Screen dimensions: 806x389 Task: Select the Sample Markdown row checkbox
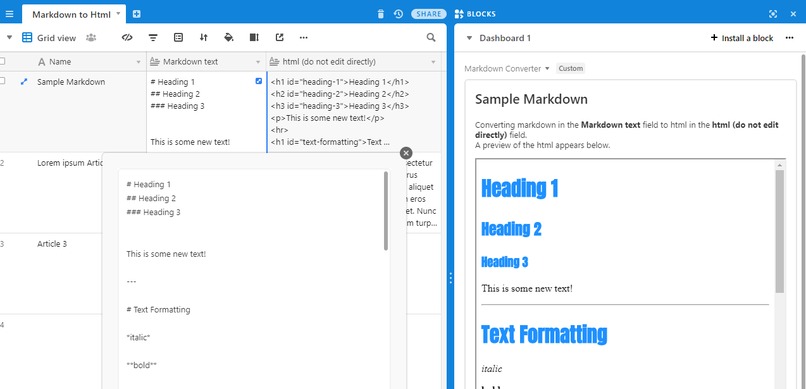(x=2, y=81)
